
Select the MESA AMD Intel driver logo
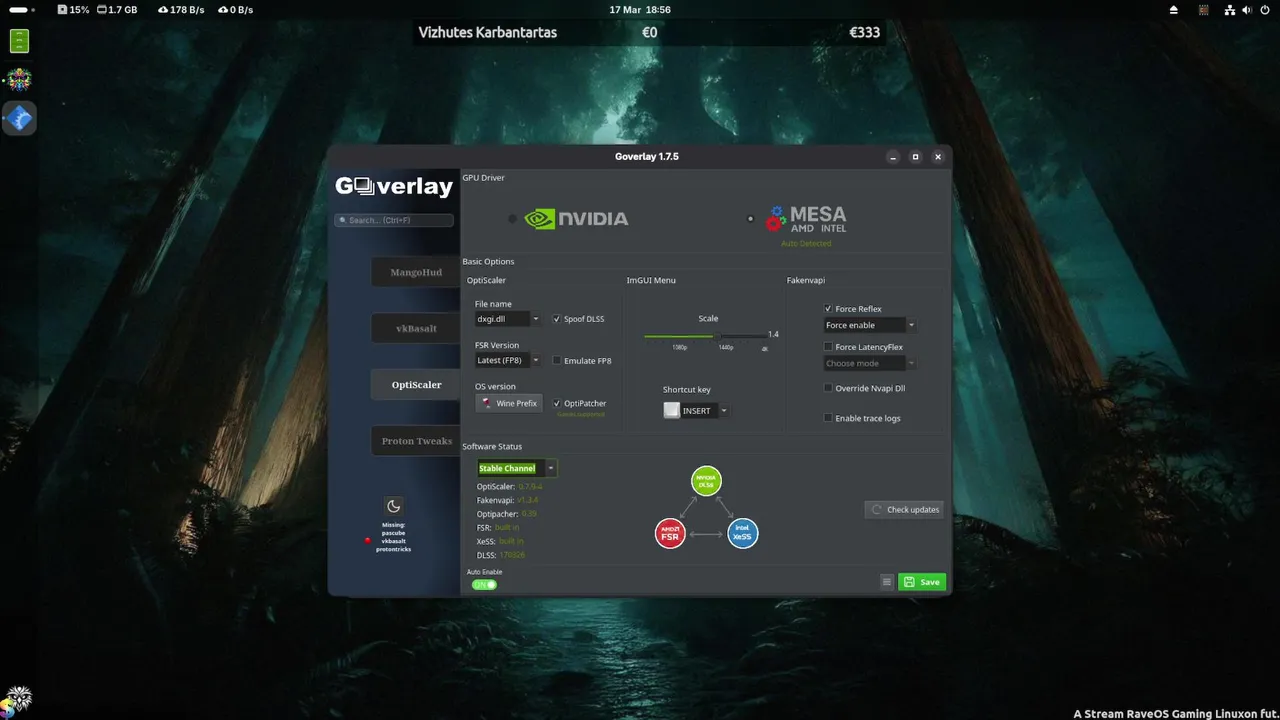coord(806,218)
